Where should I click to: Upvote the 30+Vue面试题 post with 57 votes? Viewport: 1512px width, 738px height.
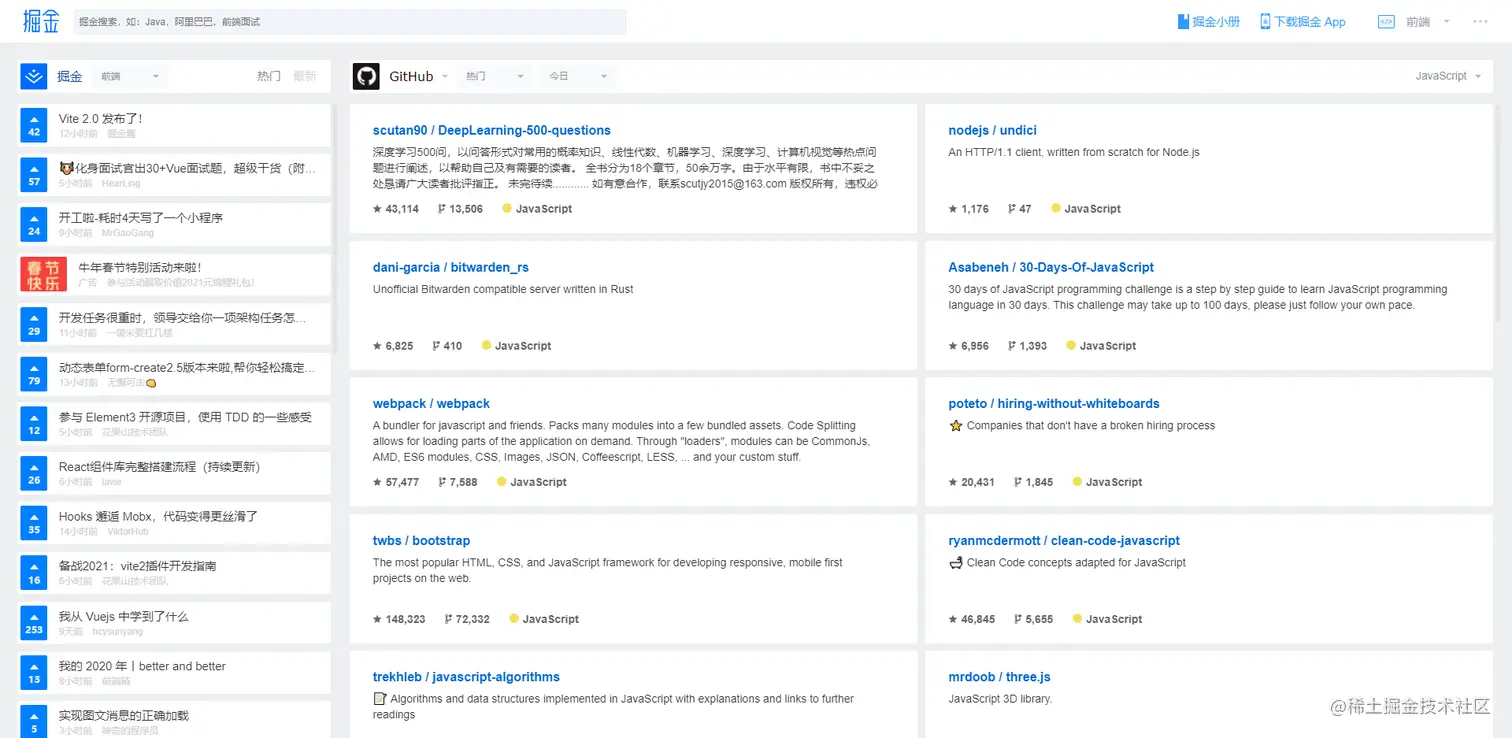[x=34, y=175]
